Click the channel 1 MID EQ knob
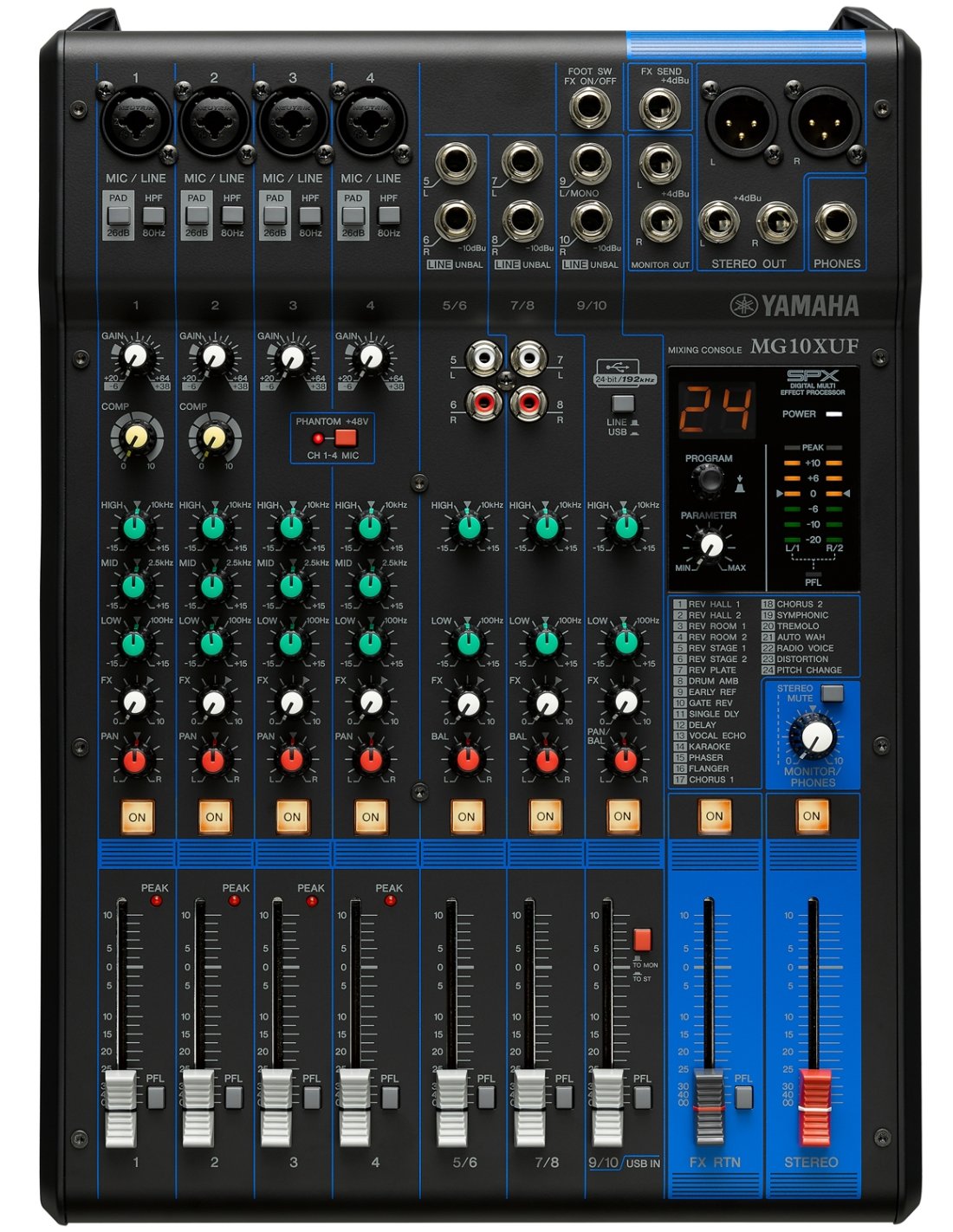The width and height of the screenshot is (953, 1232). pos(134,586)
